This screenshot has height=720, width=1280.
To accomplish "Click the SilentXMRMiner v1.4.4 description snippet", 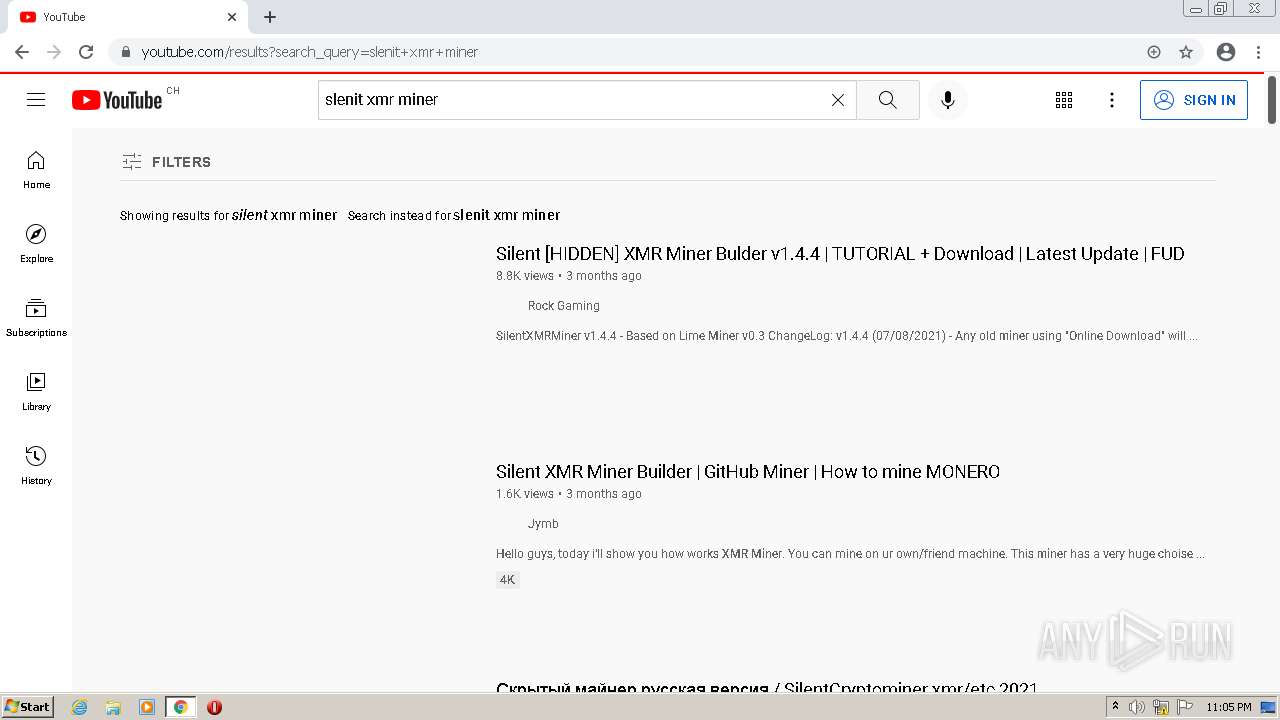I will 847,336.
